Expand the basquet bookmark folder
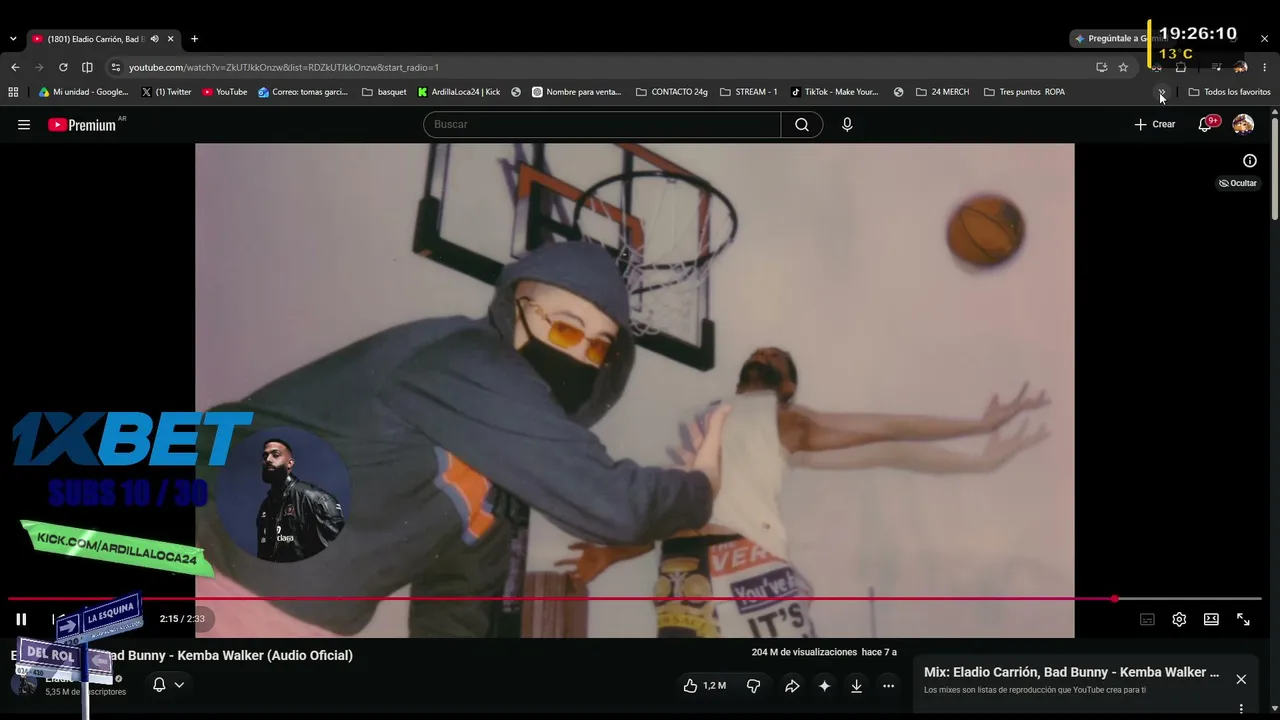The height and width of the screenshot is (720, 1280). (x=384, y=92)
